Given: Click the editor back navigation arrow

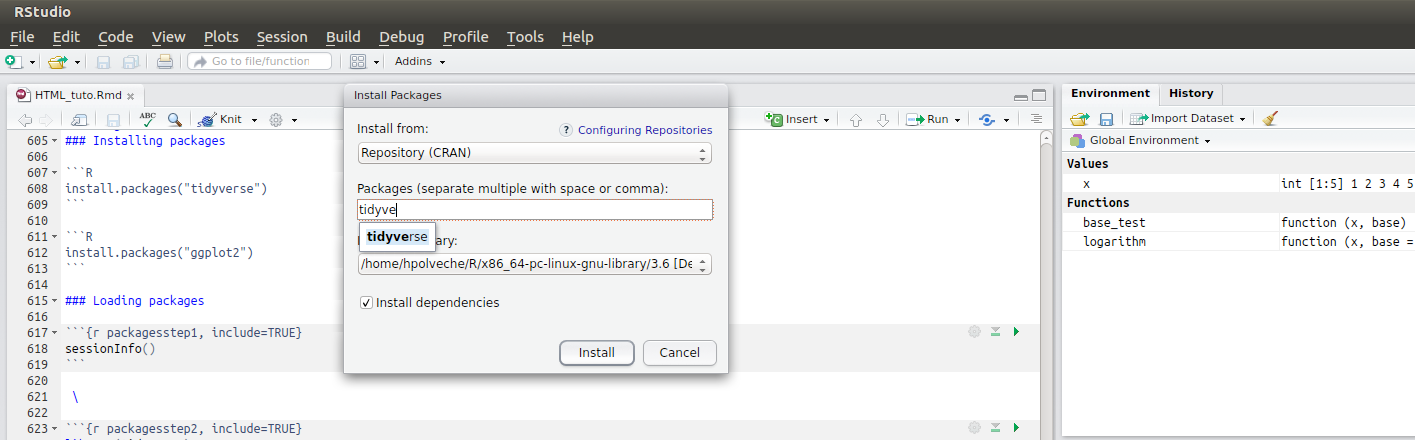Looking at the screenshot, I should point(25,120).
